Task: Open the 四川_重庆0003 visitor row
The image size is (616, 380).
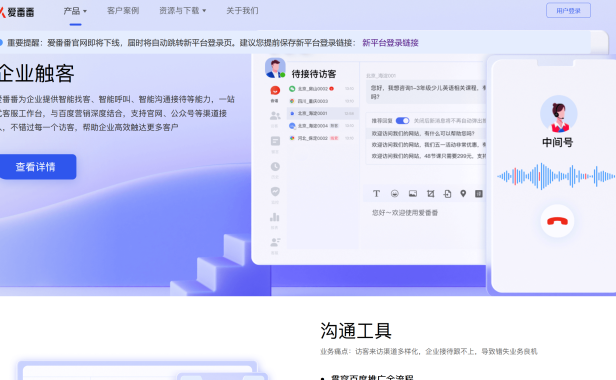Action: point(322,101)
